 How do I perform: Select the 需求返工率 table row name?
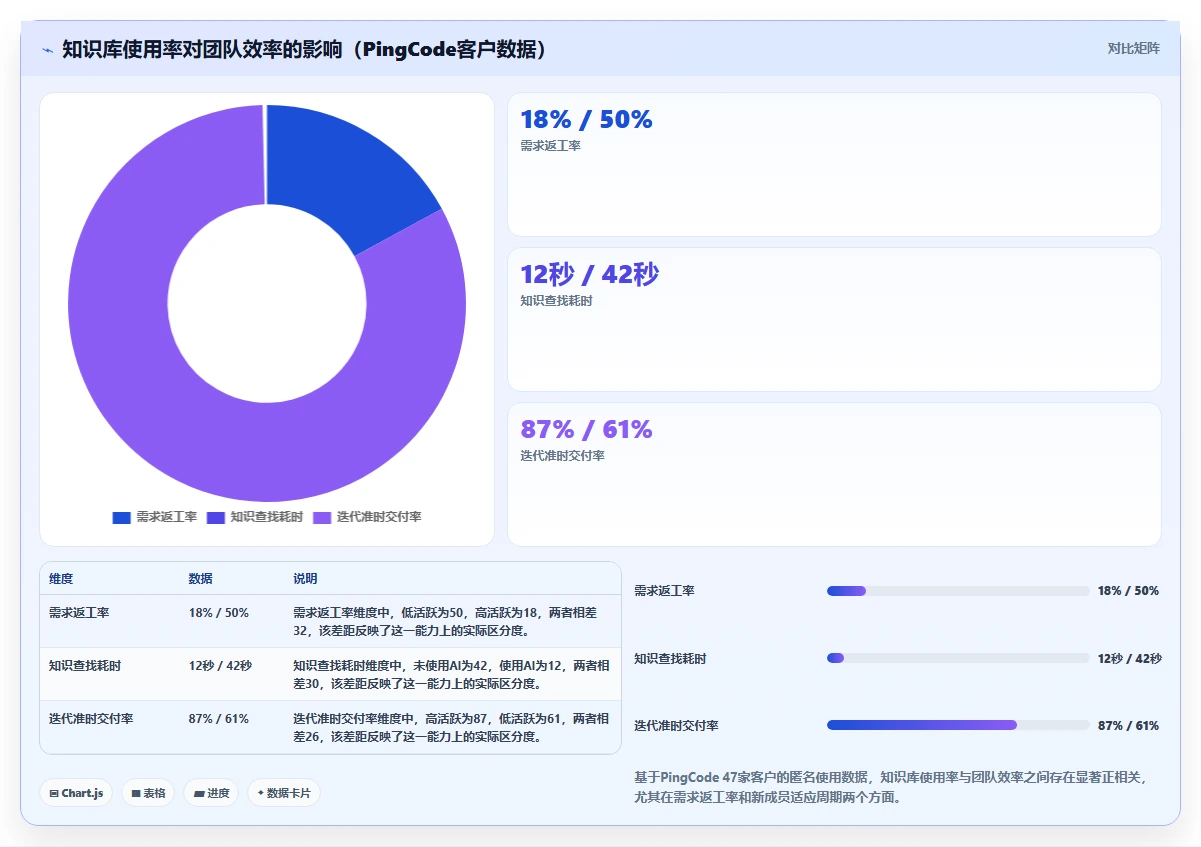pyautogui.click(x=79, y=612)
